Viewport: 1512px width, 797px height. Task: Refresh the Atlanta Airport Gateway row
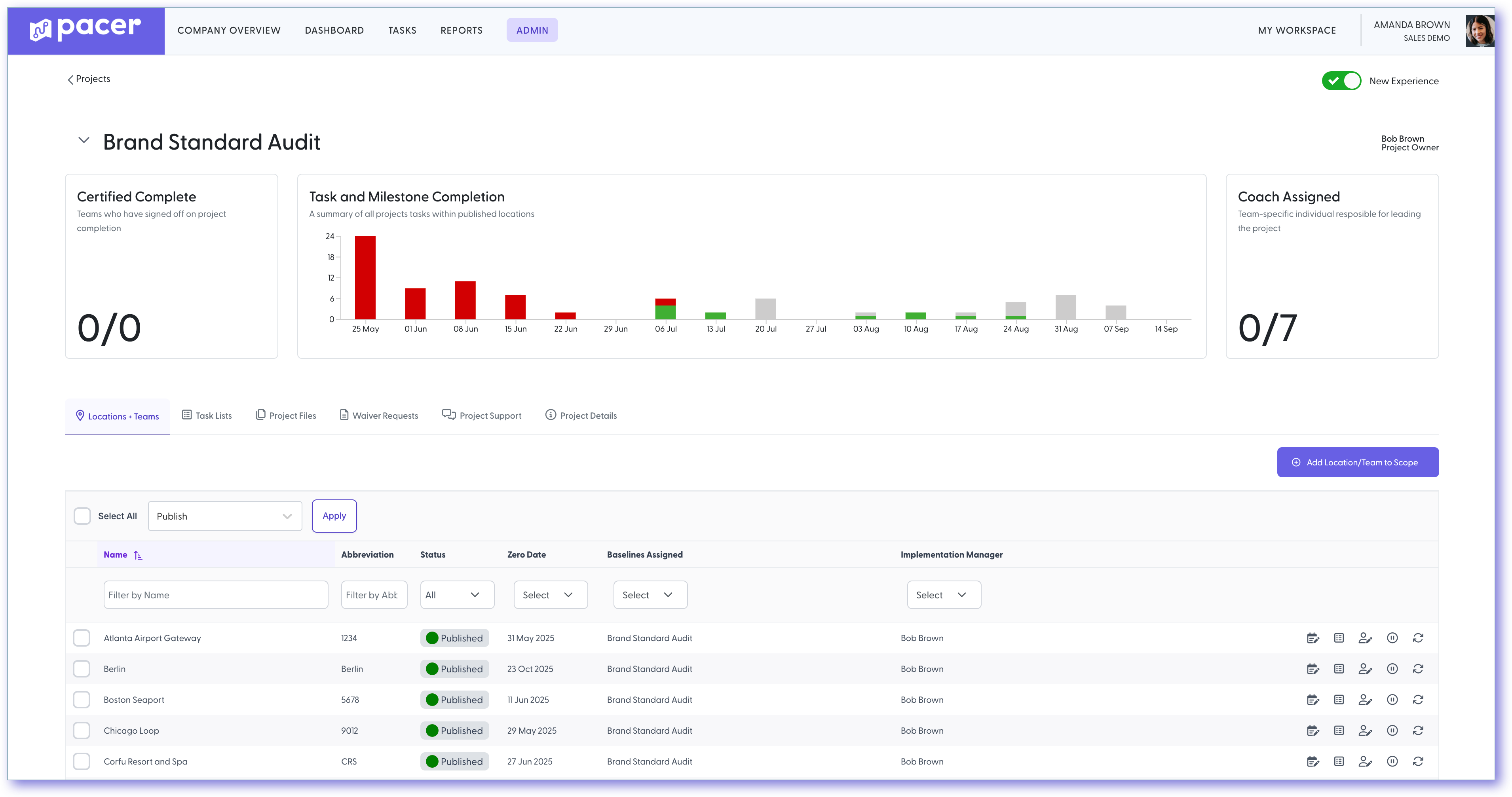click(x=1418, y=638)
